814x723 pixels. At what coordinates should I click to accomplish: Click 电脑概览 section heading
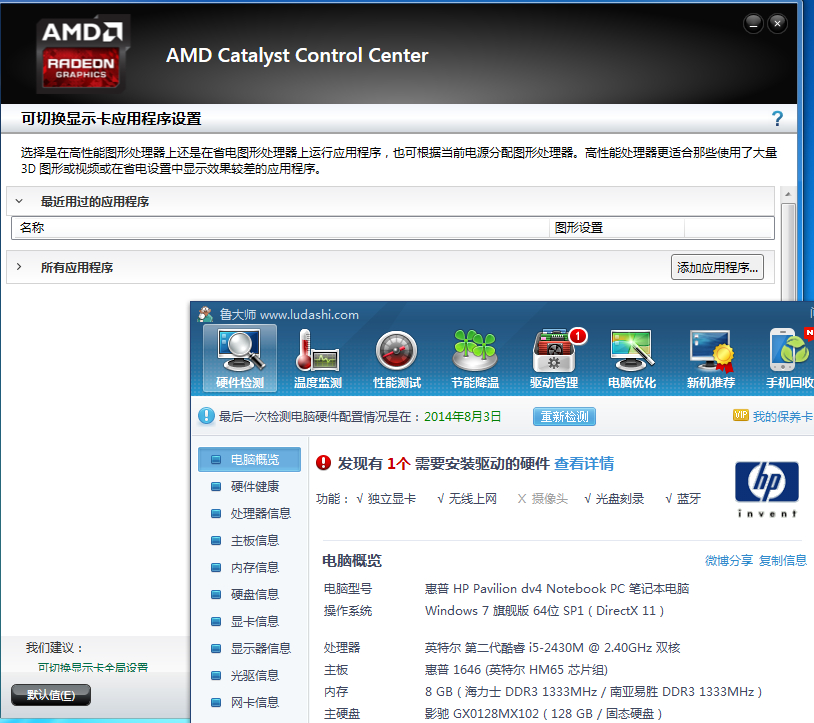(x=352, y=561)
